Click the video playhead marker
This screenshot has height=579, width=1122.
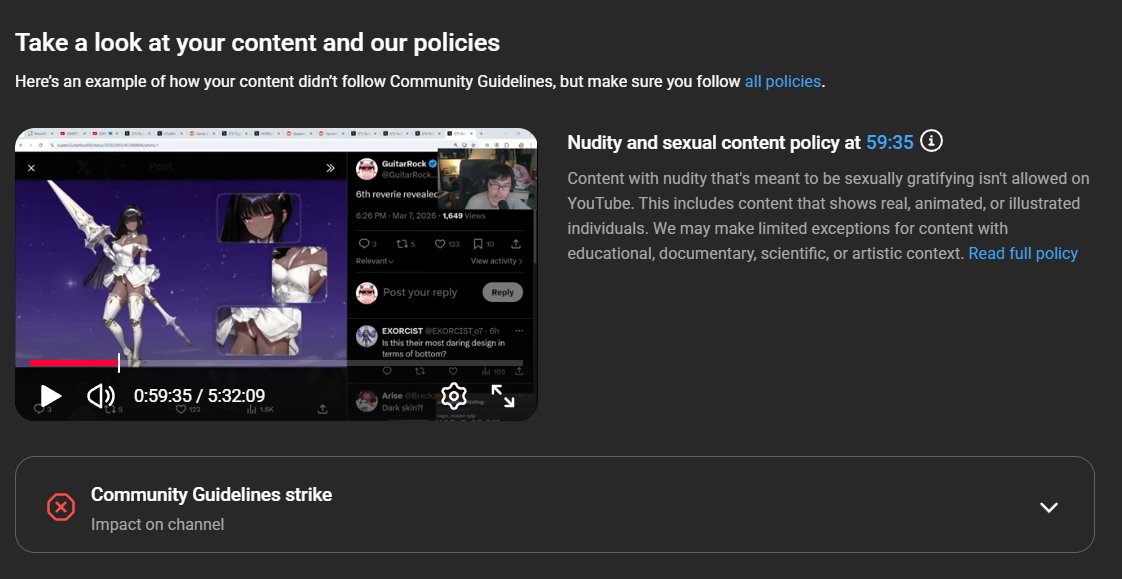[119, 364]
